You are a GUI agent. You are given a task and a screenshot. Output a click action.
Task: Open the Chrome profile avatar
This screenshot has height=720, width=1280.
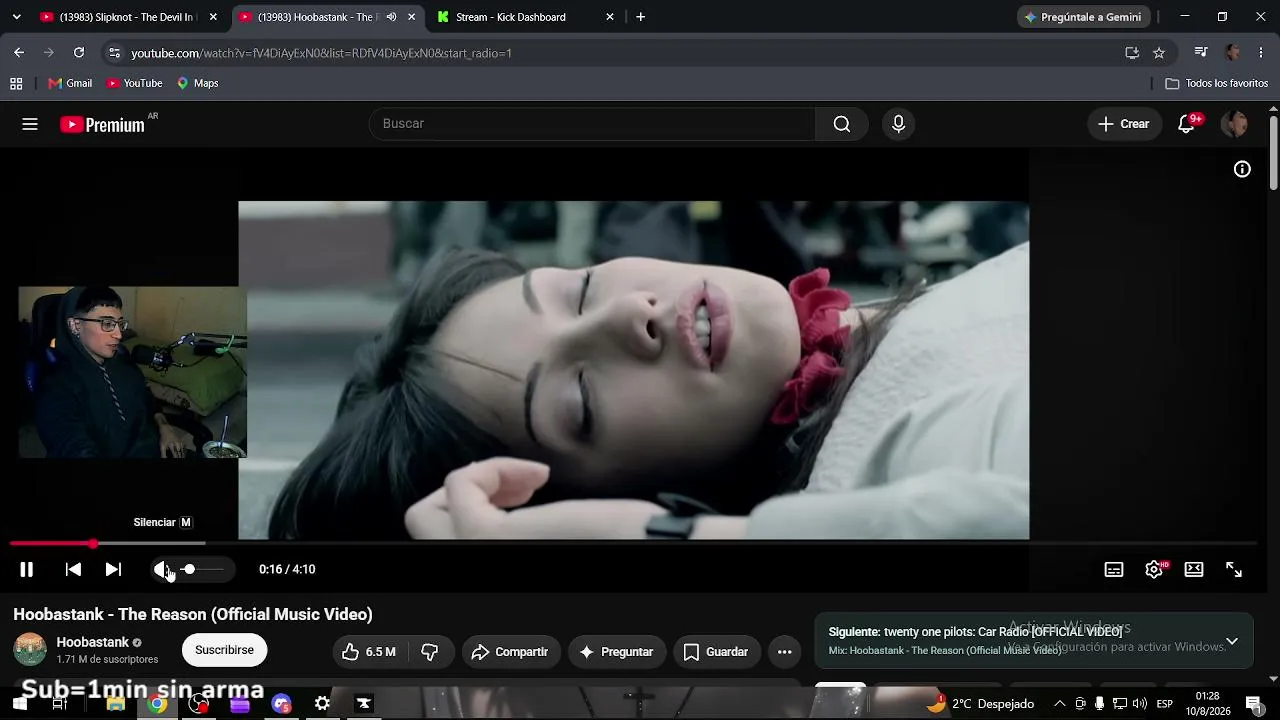(x=1232, y=53)
